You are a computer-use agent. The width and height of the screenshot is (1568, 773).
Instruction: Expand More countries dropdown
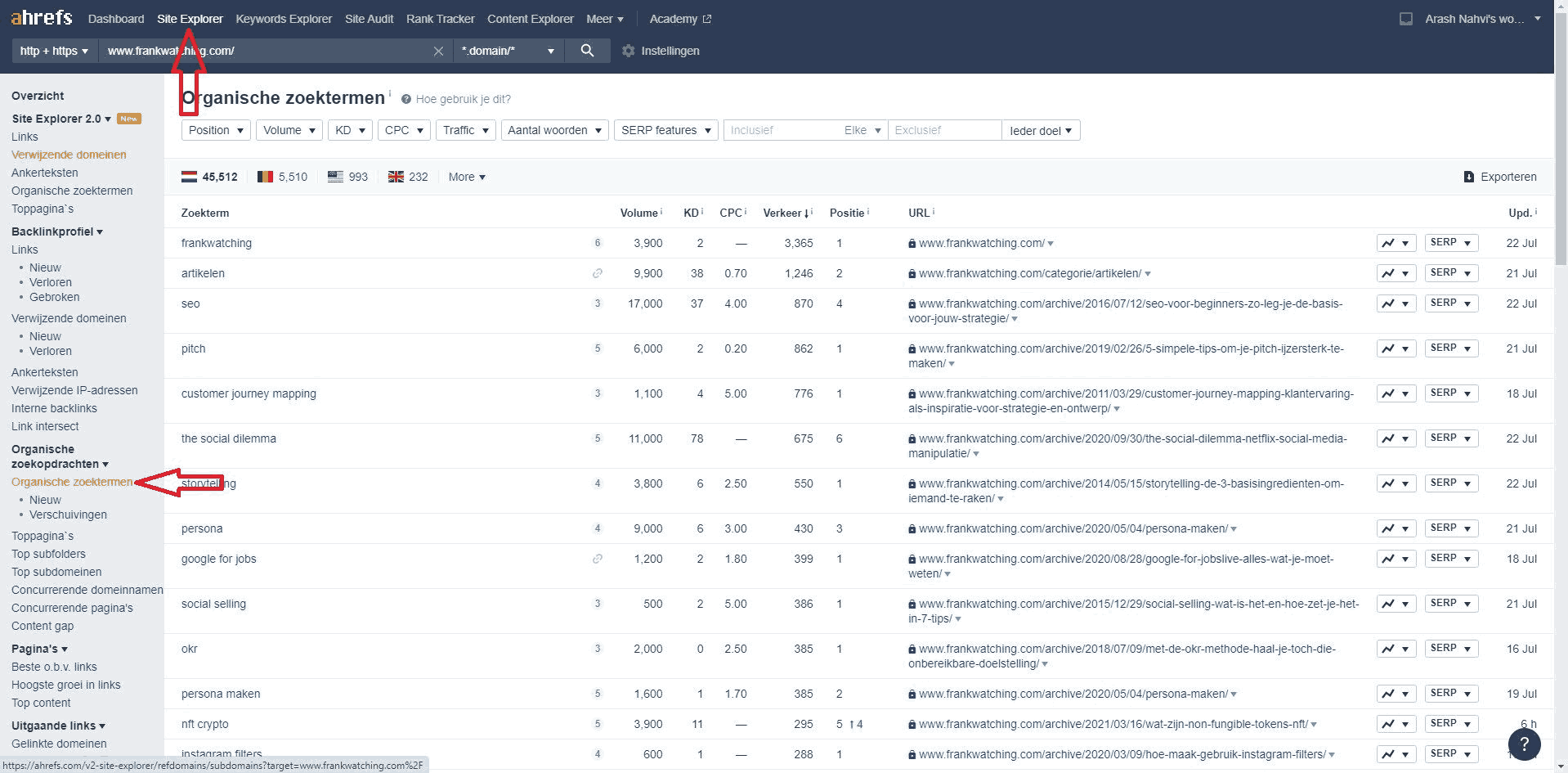point(467,177)
